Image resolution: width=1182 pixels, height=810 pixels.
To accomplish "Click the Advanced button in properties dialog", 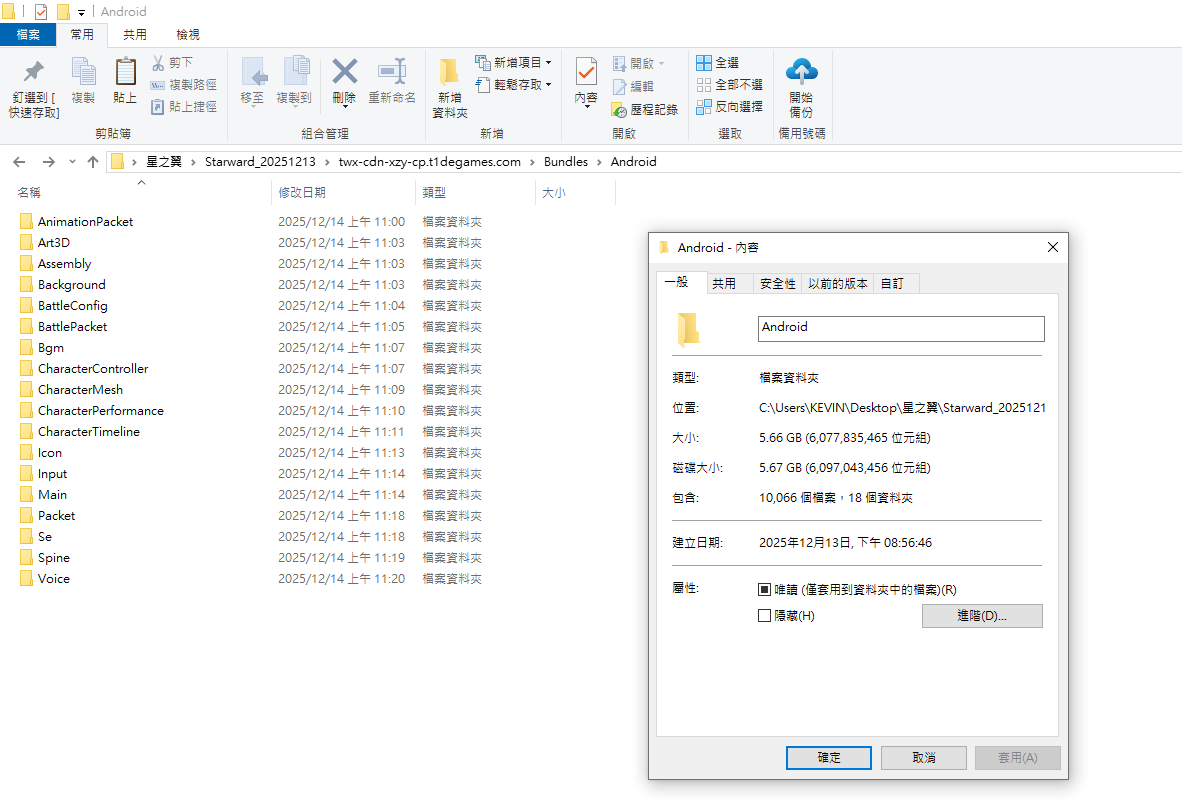I will (981, 616).
